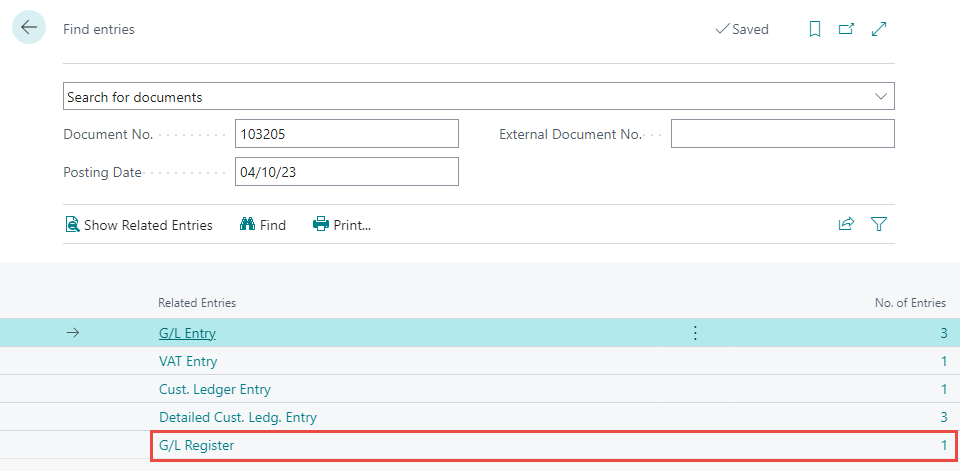Open the Cust. Ledger Entry link
The image size is (960, 471).
pyautogui.click(x=215, y=389)
